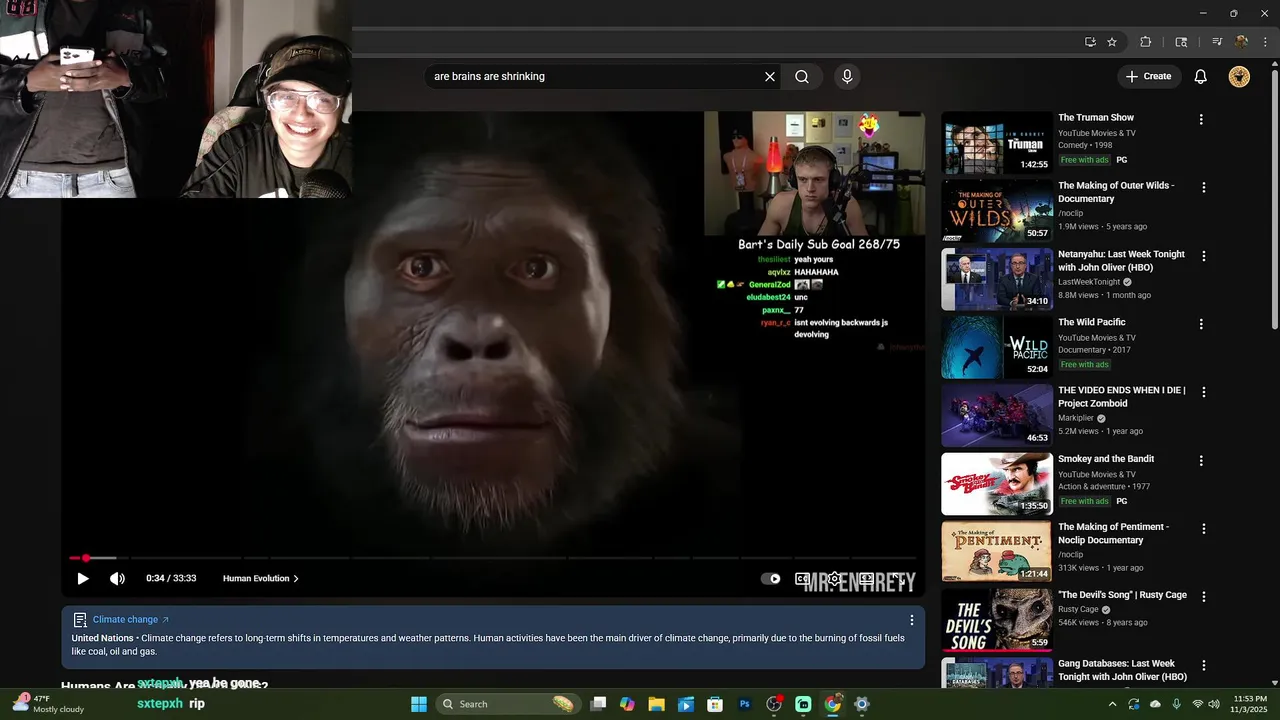Viewport: 1280px width, 720px height.
Task: Click the Create button
Action: (x=1148, y=76)
